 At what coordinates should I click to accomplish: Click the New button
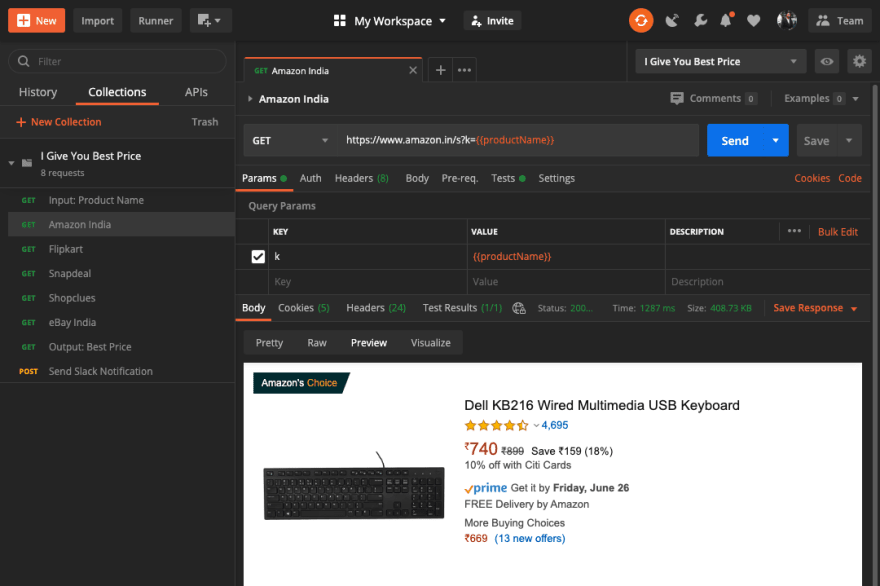tap(36, 21)
